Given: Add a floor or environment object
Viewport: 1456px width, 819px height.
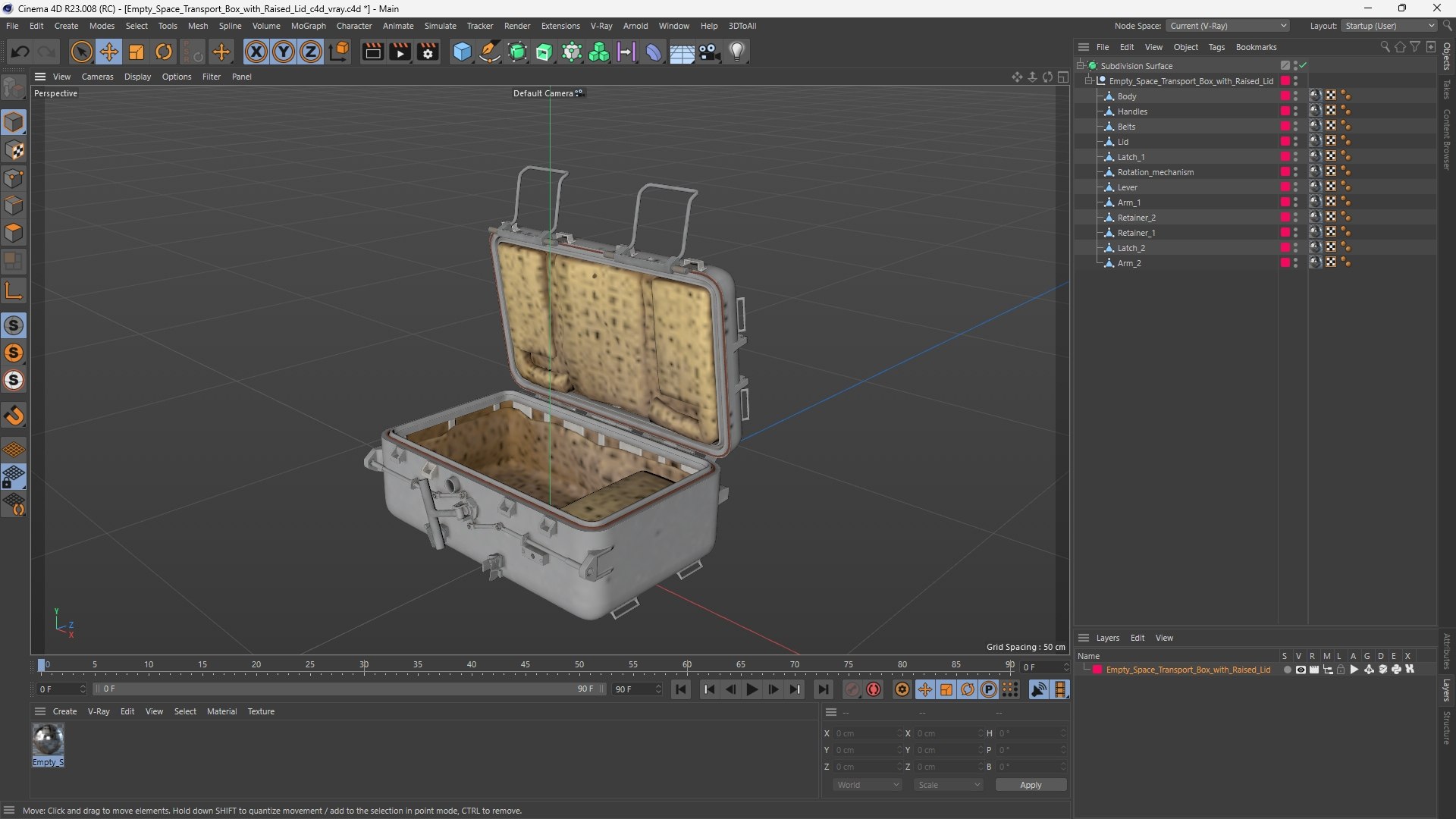Looking at the screenshot, I should point(682,52).
